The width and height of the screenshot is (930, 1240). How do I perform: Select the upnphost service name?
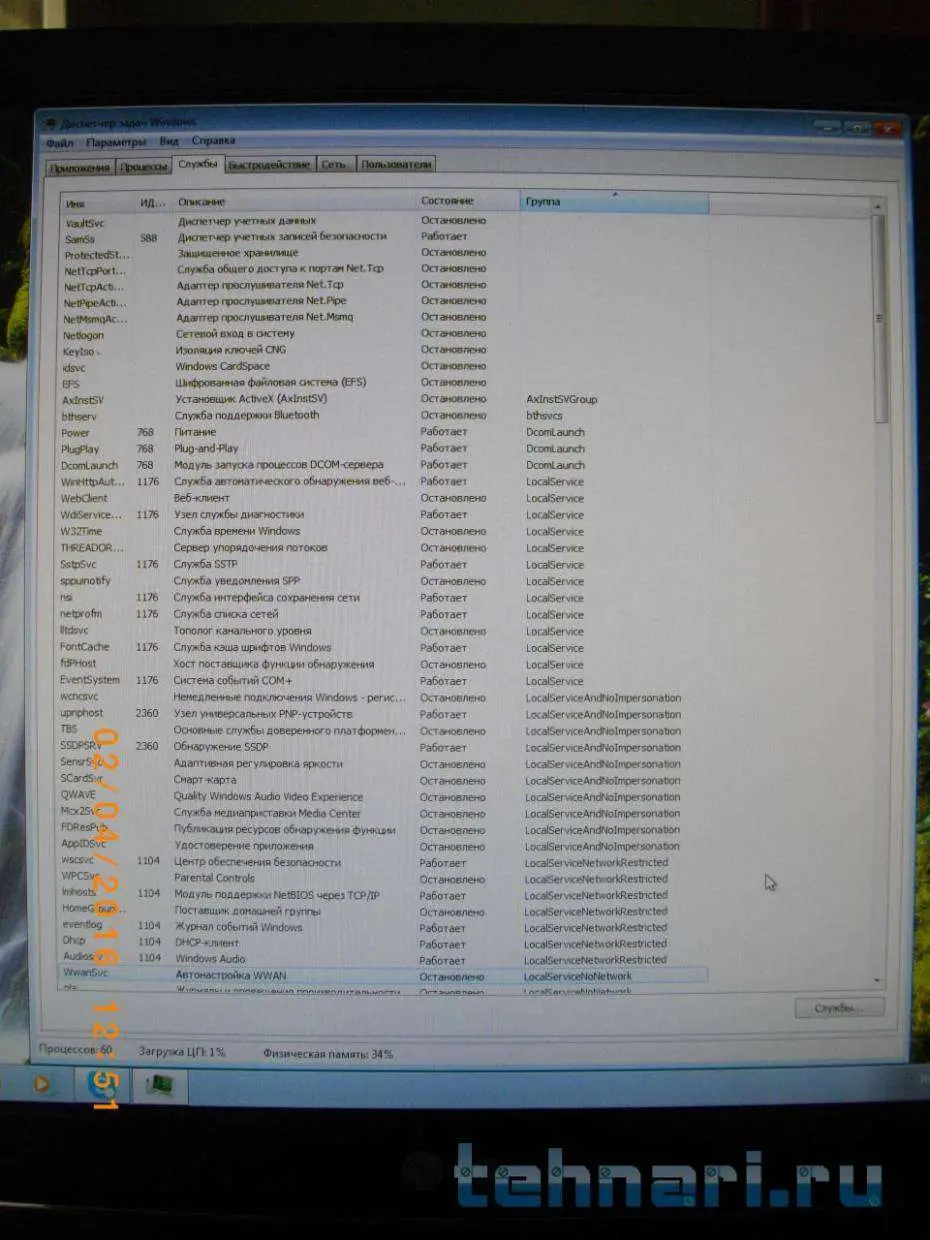pyautogui.click(x=82, y=714)
